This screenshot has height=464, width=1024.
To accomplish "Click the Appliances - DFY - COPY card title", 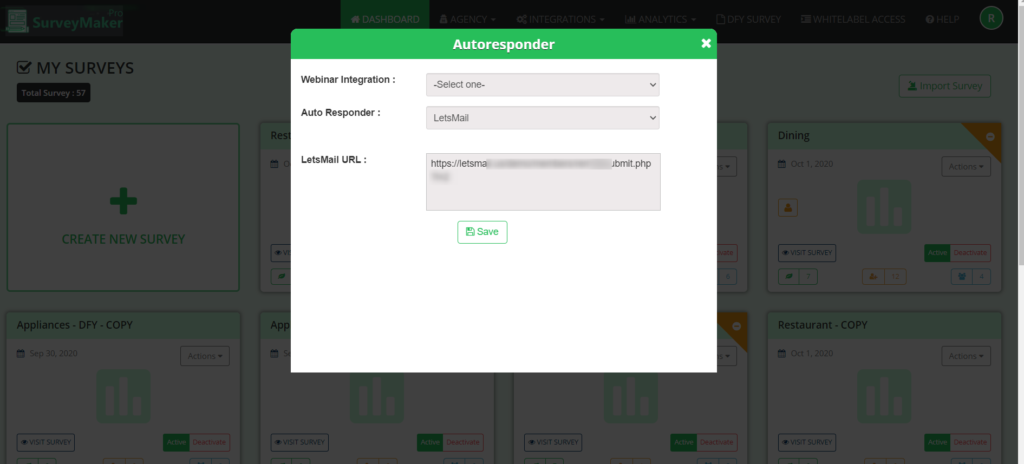I will 74,325.
